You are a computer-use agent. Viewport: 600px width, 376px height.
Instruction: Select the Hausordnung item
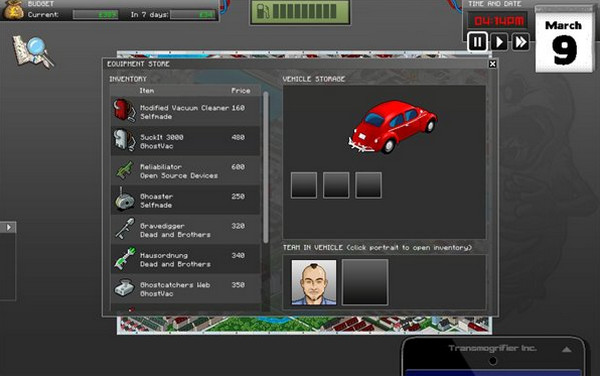point(186,259)
